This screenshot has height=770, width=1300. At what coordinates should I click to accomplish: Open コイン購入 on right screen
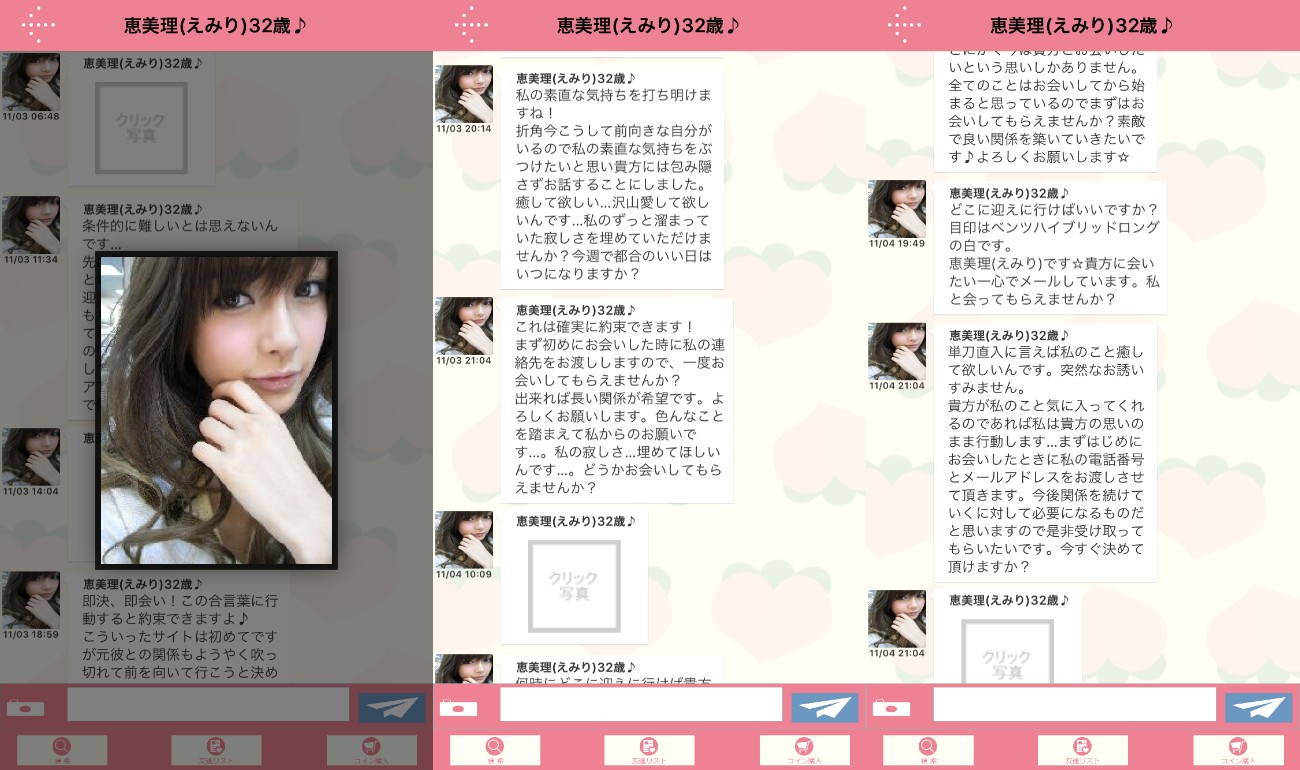pos(1237,750)
